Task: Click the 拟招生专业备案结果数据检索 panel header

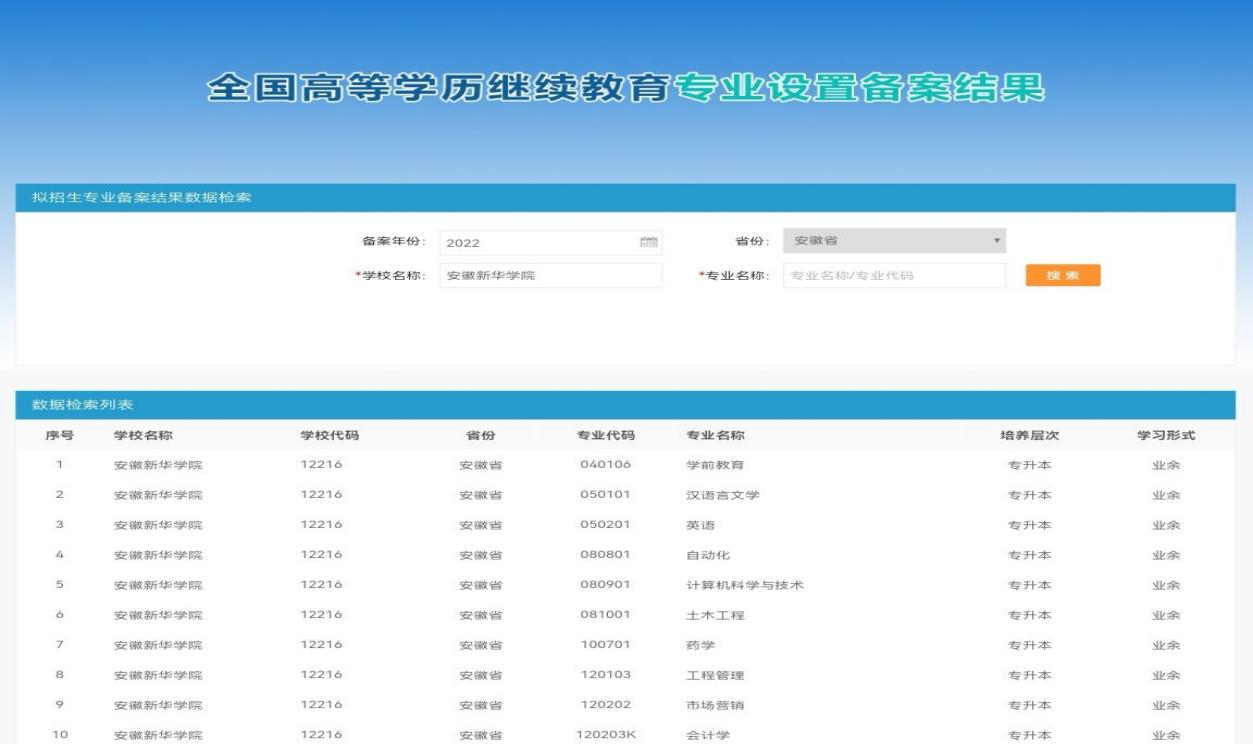Action: pyautogui.click(x=141, y=197)
